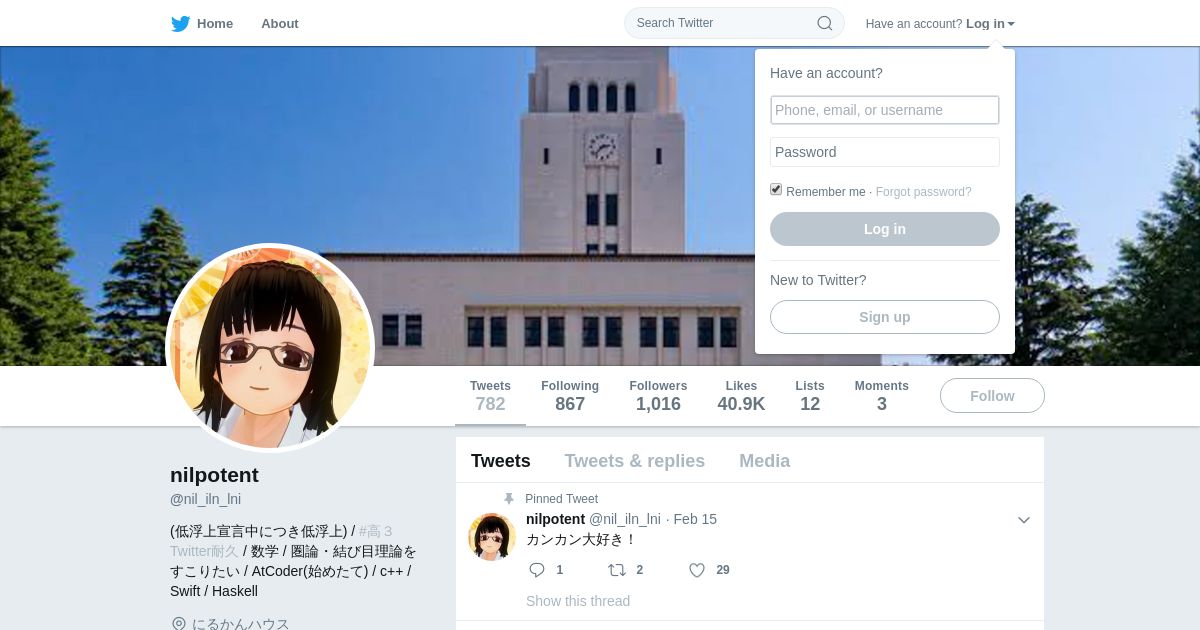Click the Follow button
This screenshot has height=630, width=1200.
pos(992,396)
